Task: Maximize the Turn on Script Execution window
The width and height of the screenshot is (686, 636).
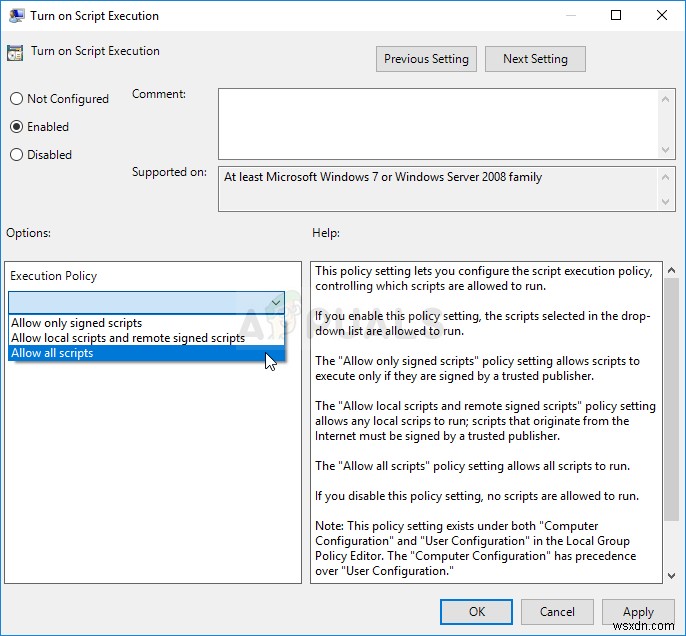Action: pos(616,15)
